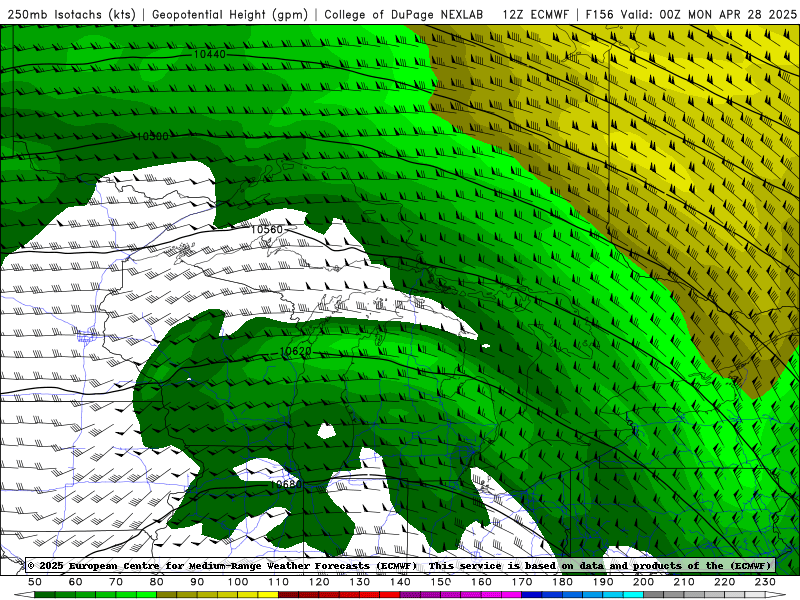Click the dark green swatch below the 50 label
This screenshot has height=600, width=800.
[45, 595]
